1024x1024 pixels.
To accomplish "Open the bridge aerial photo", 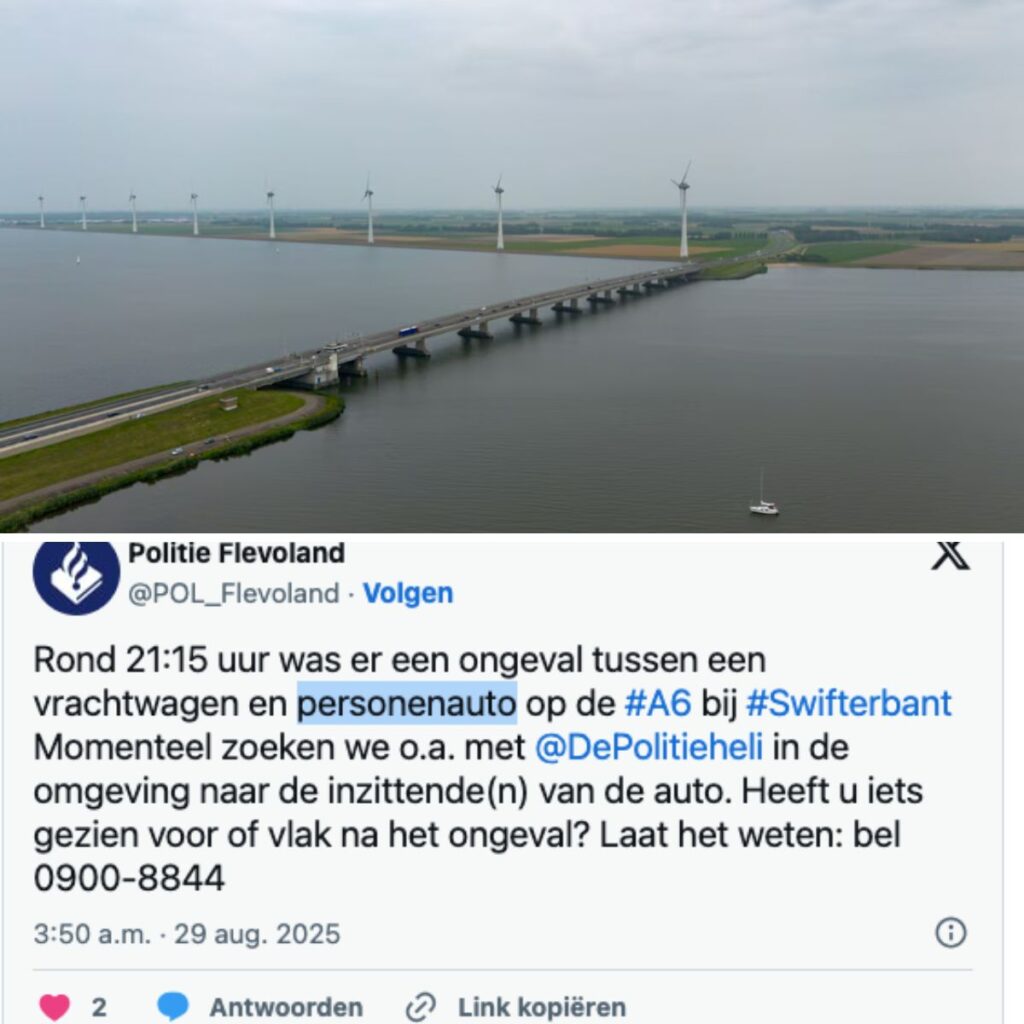I will (512, 266).
